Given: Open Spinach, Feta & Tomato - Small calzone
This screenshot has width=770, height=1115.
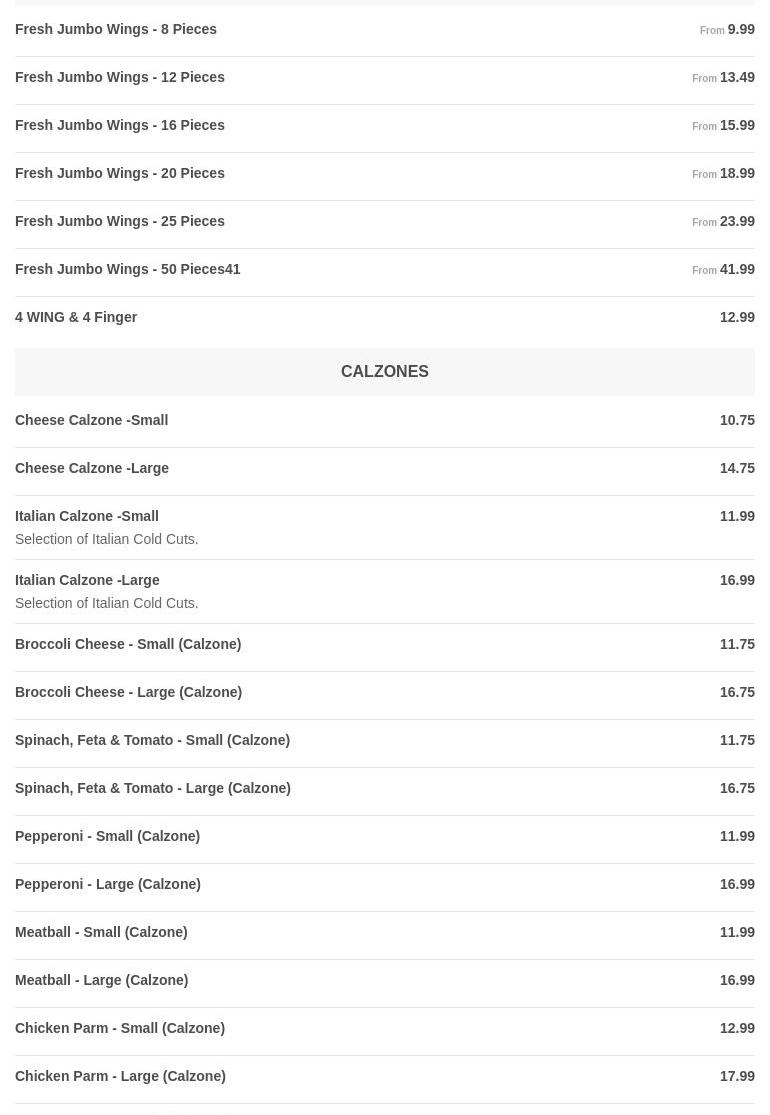Looking at the screenshot, I should pyautogui.click(x=152, y=740).
